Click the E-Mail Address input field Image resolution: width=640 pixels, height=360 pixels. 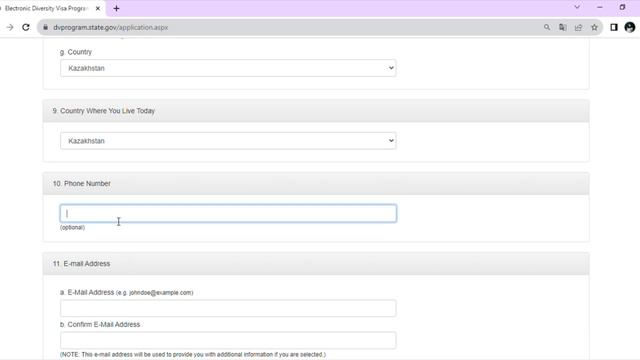[x=228, y=308]
